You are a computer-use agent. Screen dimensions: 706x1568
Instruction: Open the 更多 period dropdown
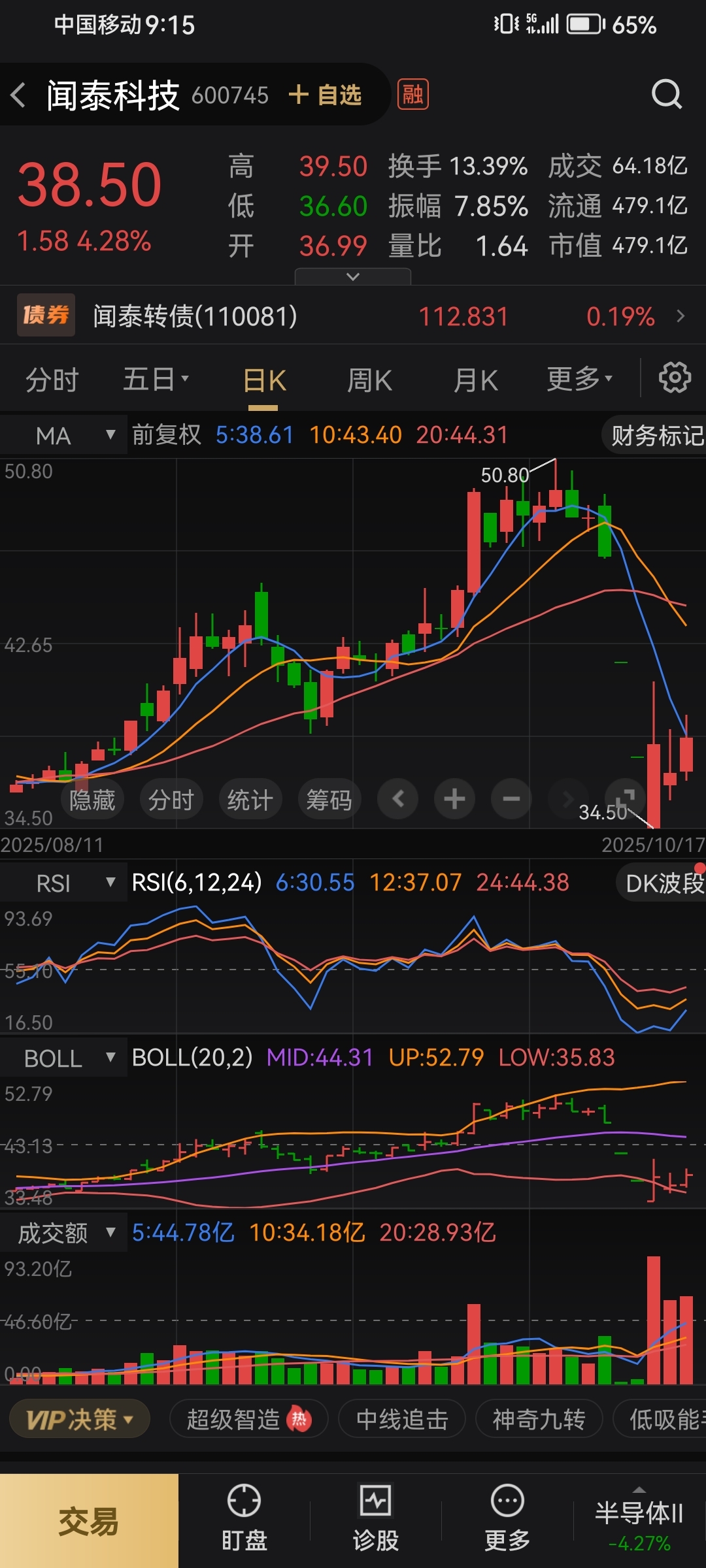coord(579,378)
